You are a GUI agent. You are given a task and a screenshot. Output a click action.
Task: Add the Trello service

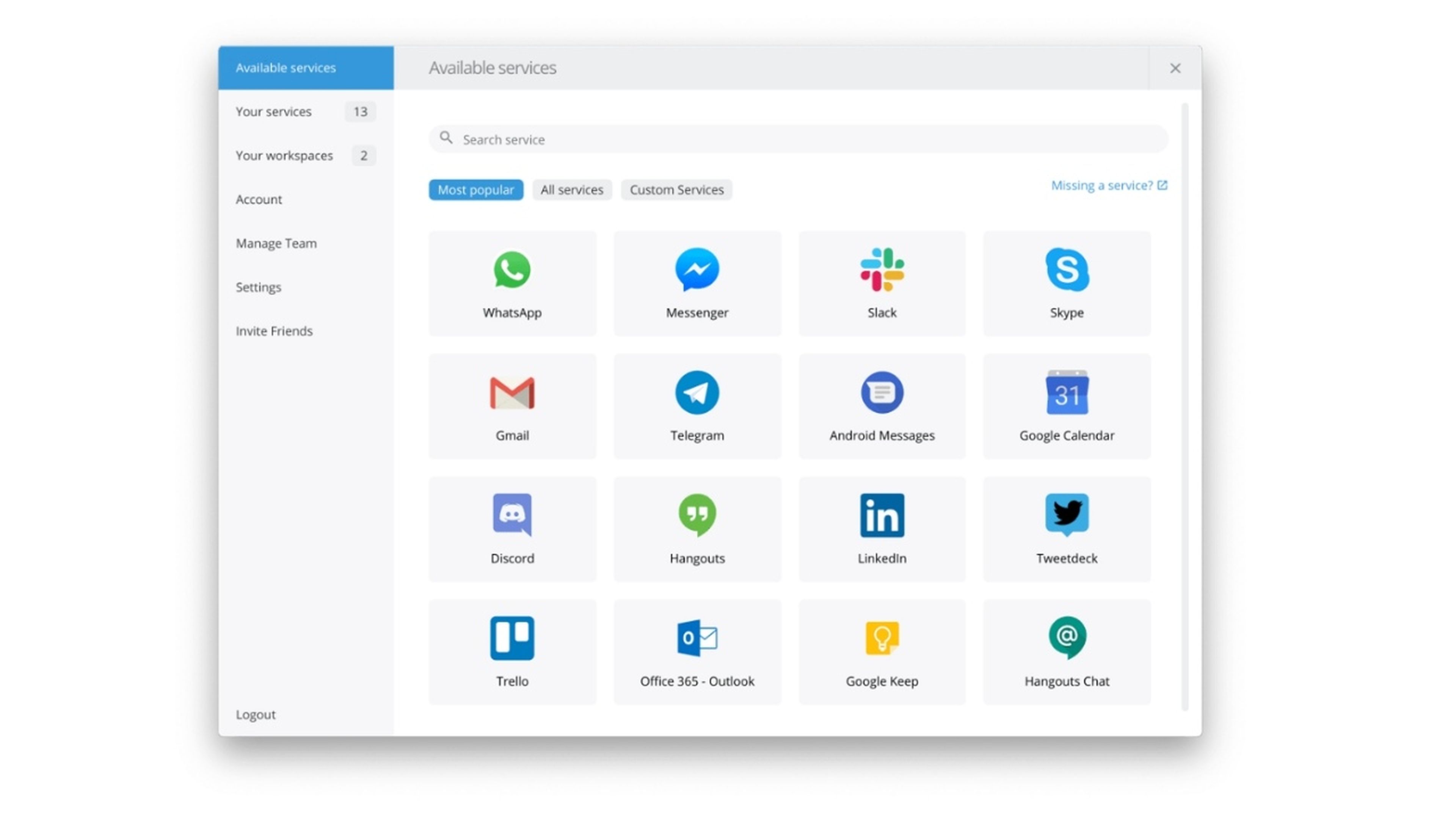click(512, 652)
